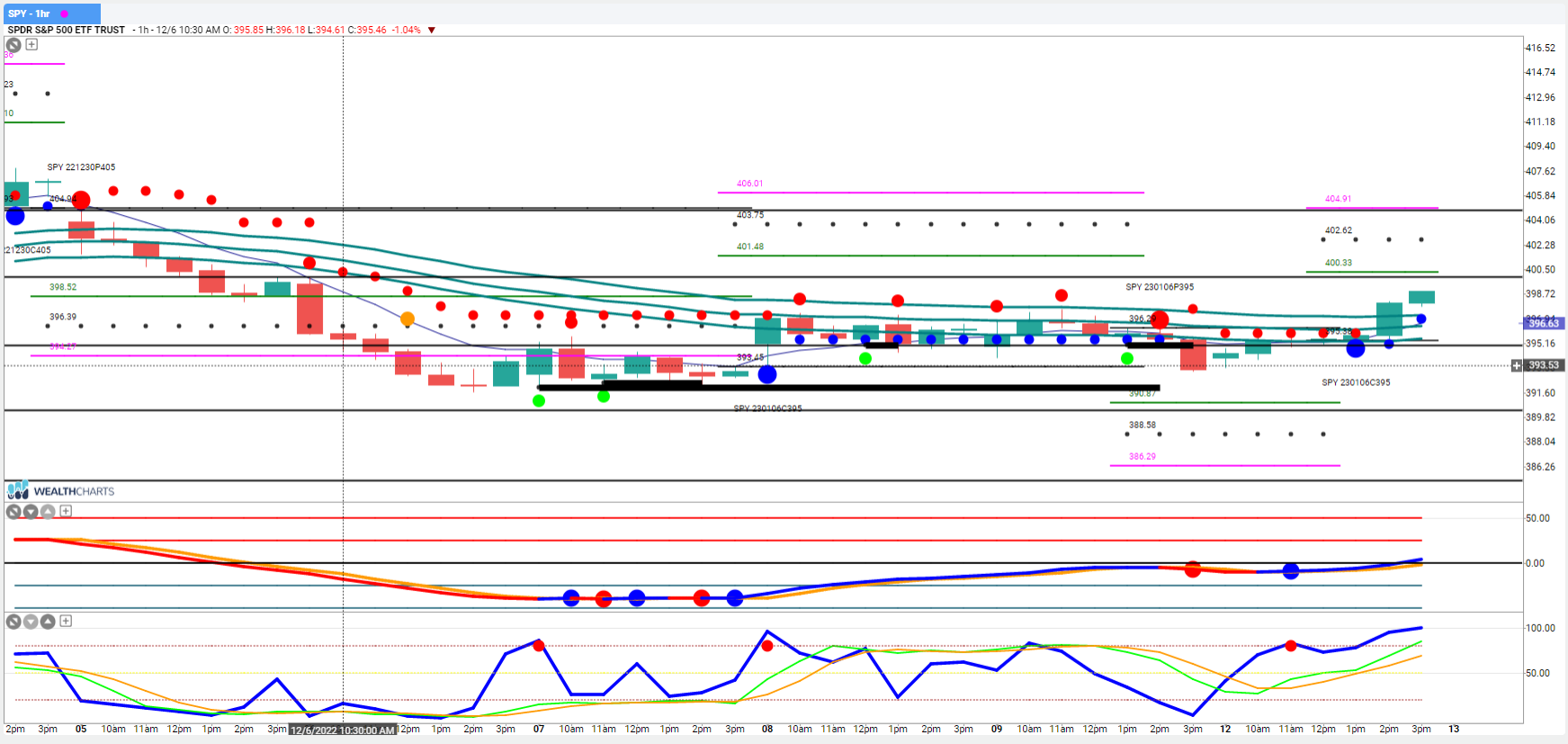Add an indicator to the main price pane
Image resolution: width=1568 pixels, height=744 pixels.
31,44
